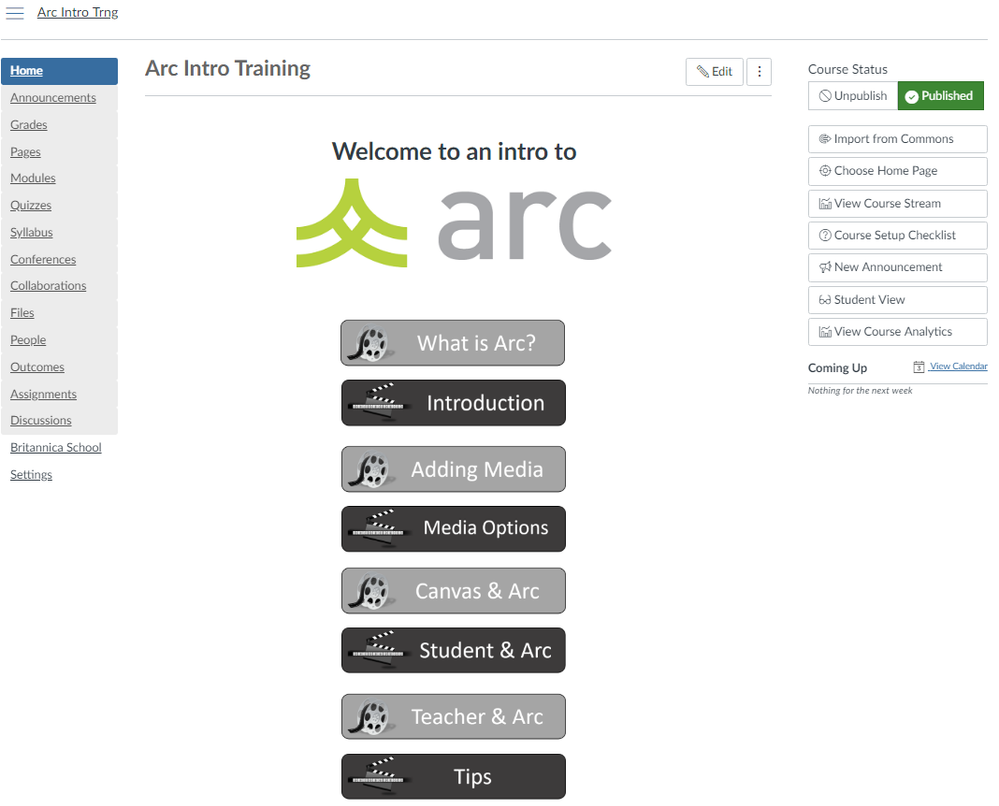Open the Student & Arc lesson button
This screenshot has height=806, width=999.
(453, 651)
